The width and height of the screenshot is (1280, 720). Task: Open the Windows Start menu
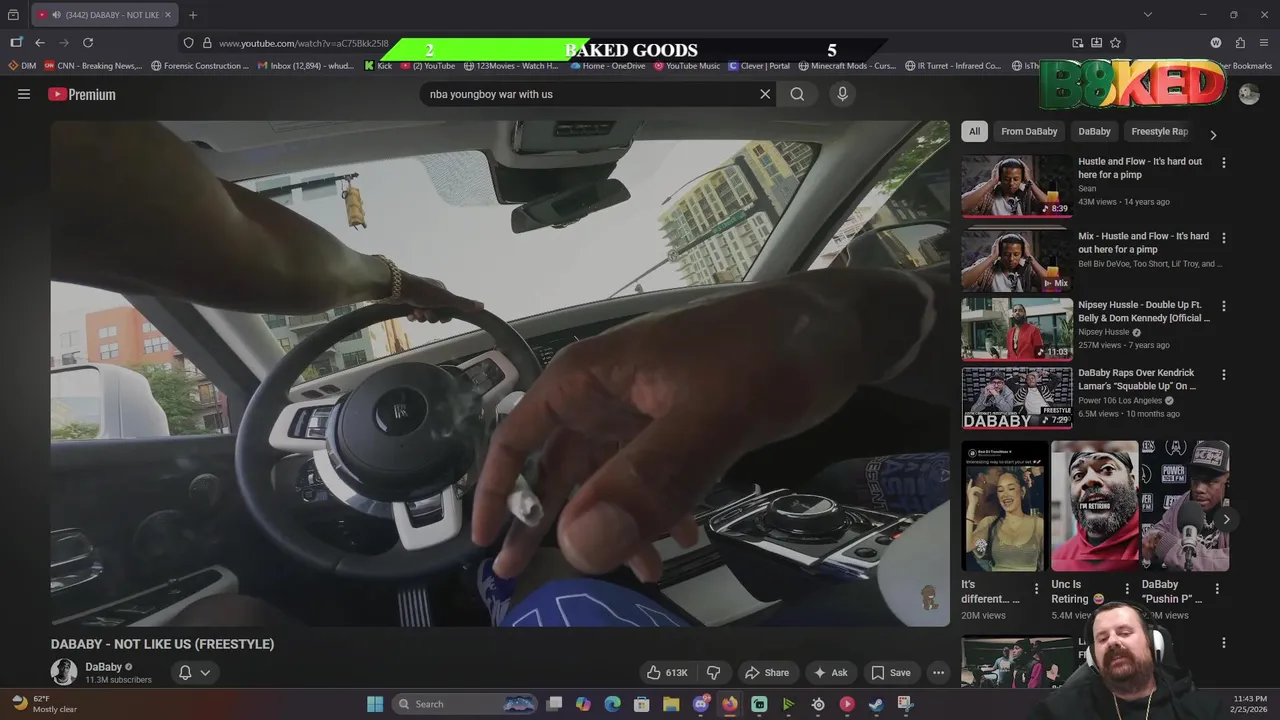(375, 704)
